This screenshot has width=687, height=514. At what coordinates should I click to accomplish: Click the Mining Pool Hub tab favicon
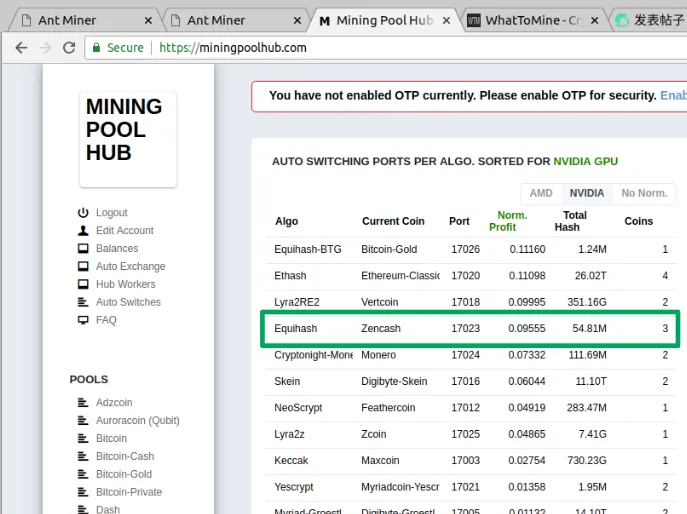pos(325,21)
